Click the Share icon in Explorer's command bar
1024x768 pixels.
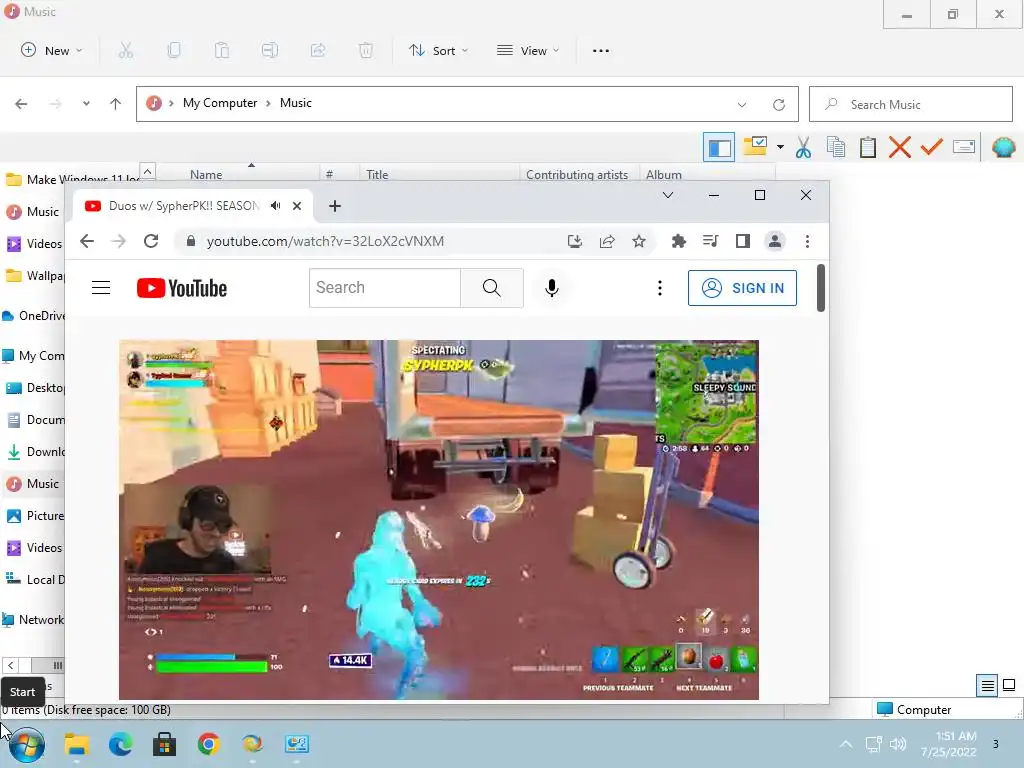(318, 50)
